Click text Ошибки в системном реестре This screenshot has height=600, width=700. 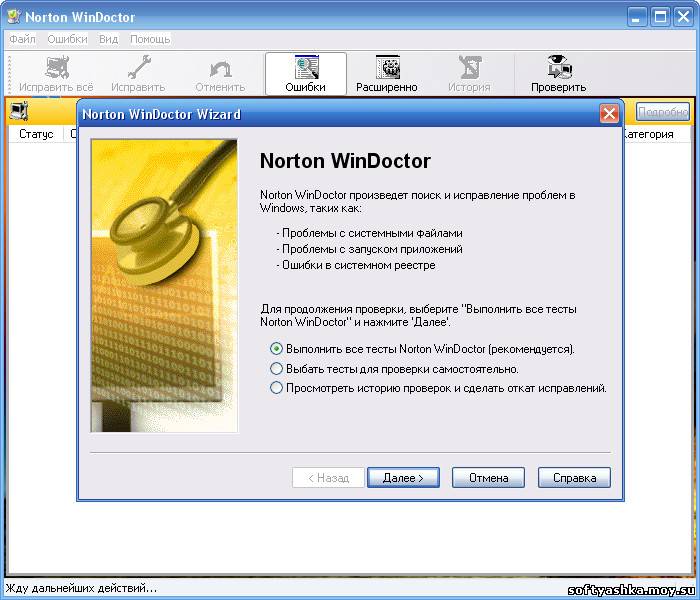click(x=358, y=265)
